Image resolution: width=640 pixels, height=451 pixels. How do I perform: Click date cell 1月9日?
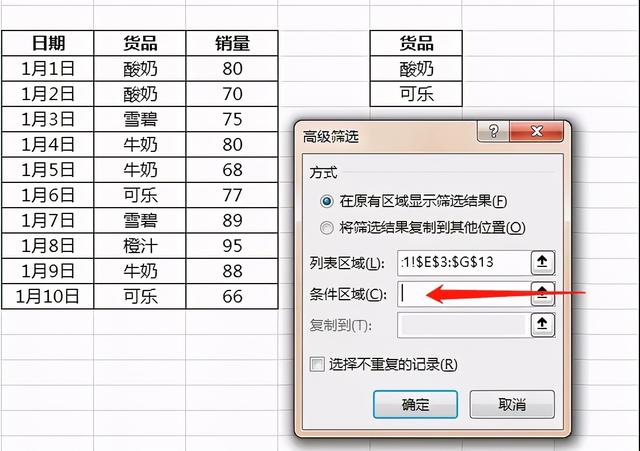click(x=48, y=271)
